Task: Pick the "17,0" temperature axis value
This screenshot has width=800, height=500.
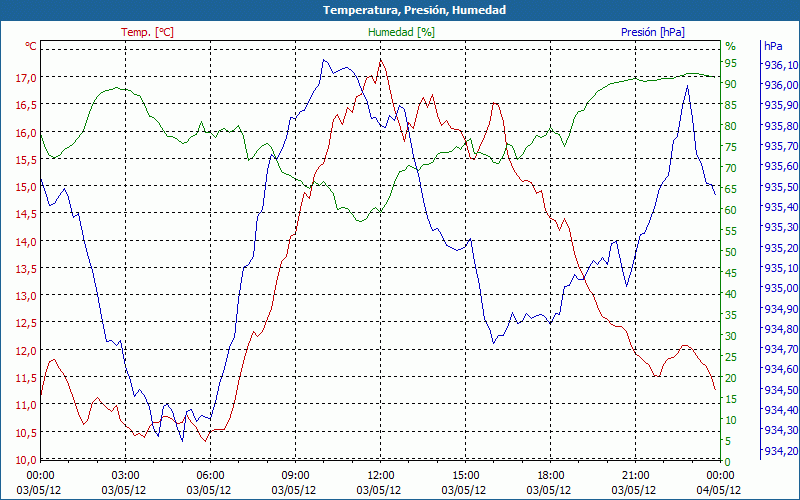Action: tap(27, 78)
